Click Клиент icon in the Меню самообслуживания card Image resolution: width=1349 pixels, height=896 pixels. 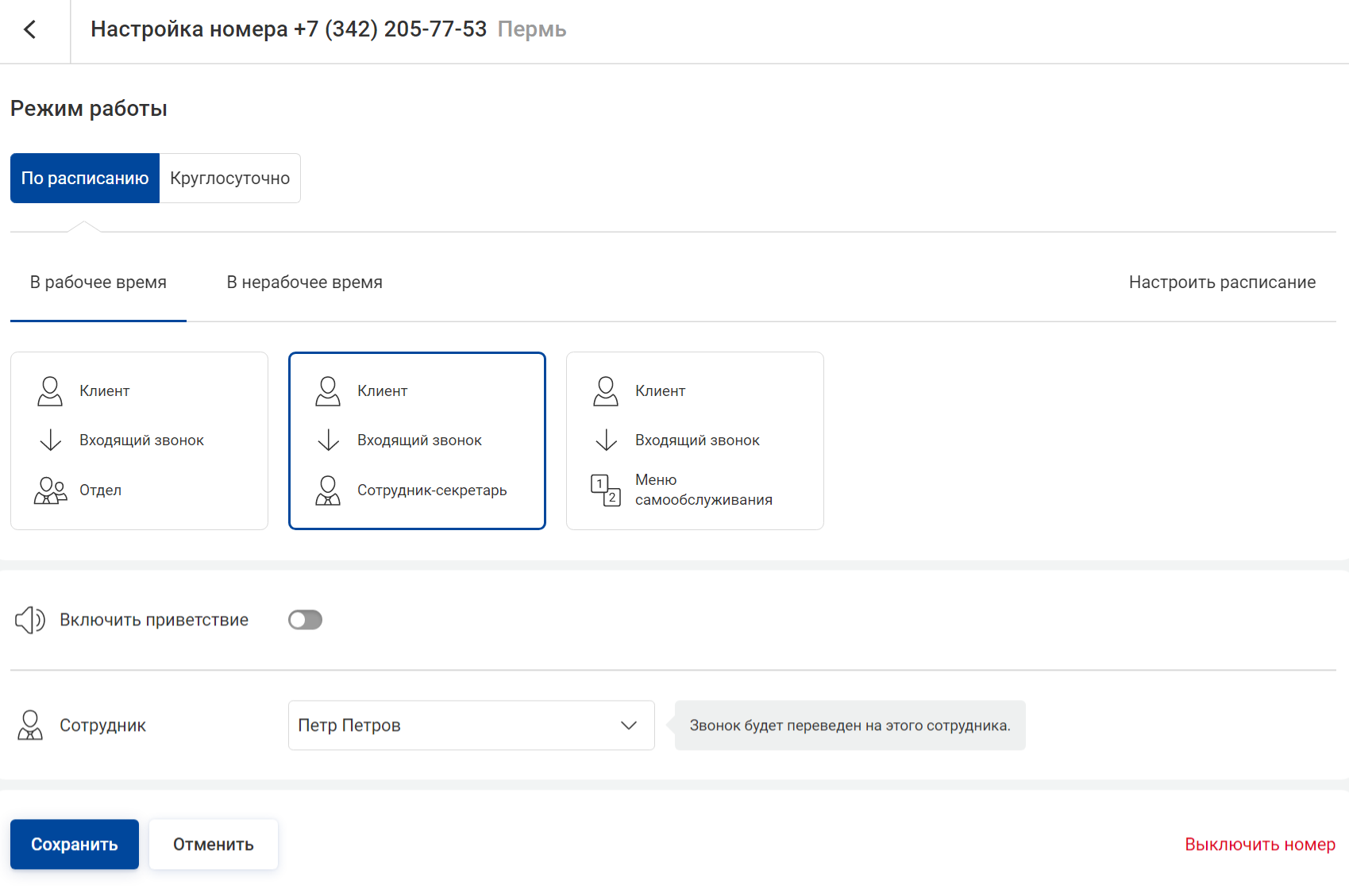coord(606,391)
